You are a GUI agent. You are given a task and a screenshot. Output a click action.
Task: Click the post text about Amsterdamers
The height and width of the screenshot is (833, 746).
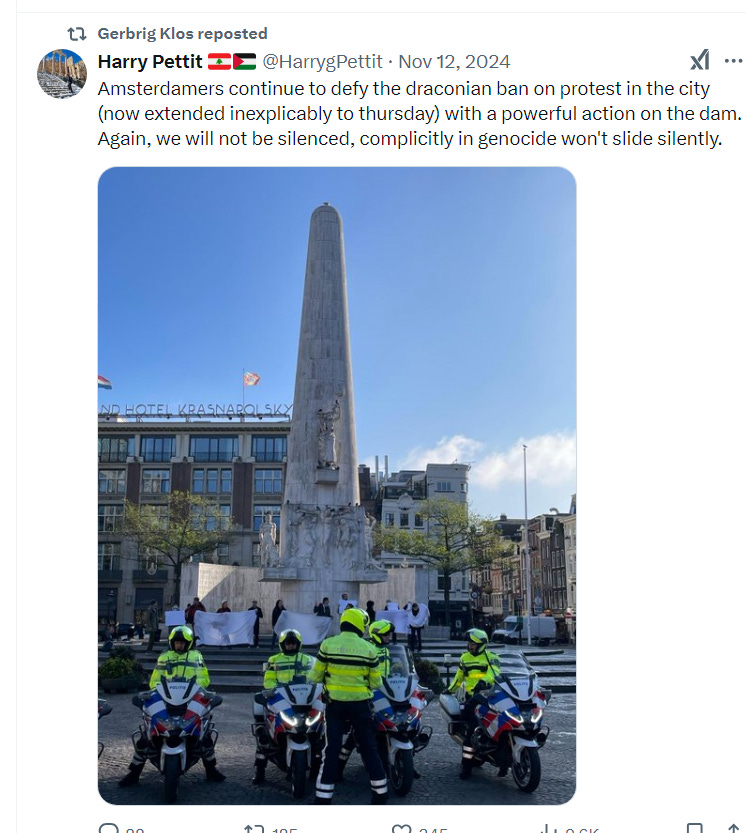pyautogui.click(x=420, y=114)
